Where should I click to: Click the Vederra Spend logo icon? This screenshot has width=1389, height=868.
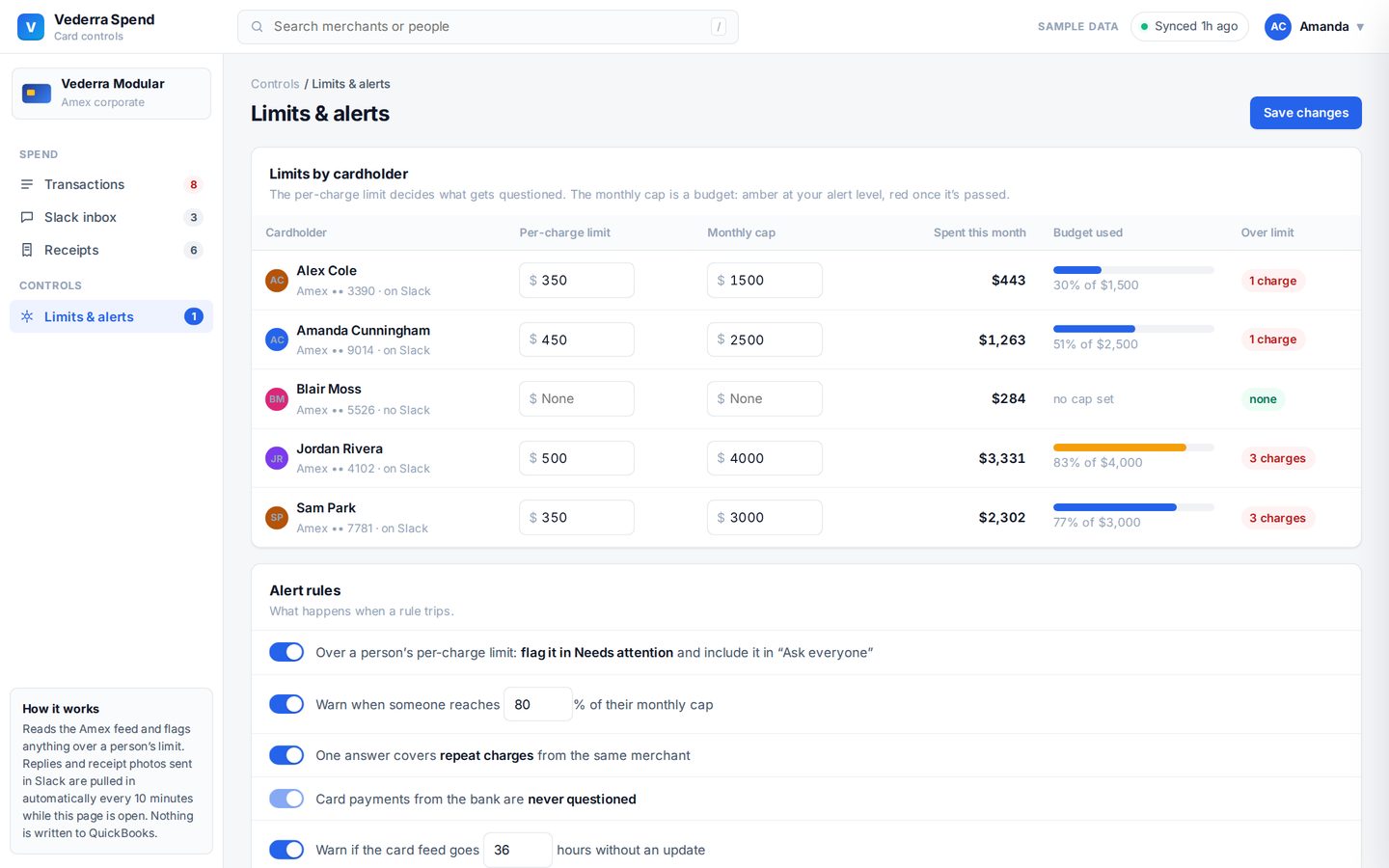click(x=31, y=27)
